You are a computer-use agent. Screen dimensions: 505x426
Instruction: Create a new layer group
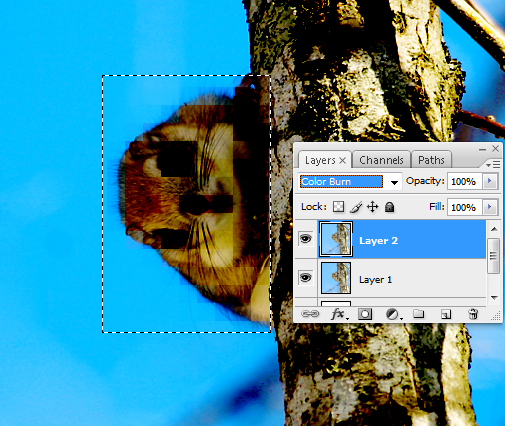tap(419, 314)
